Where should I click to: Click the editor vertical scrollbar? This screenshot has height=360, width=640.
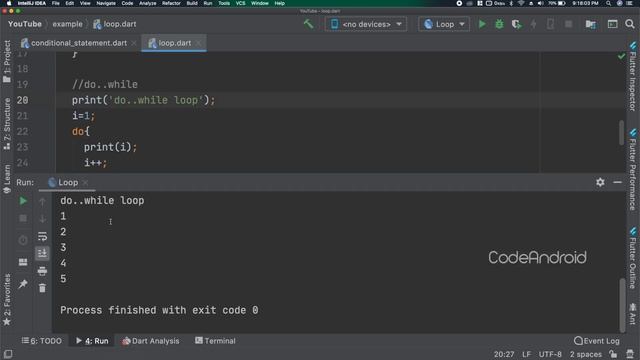point(621,132)
